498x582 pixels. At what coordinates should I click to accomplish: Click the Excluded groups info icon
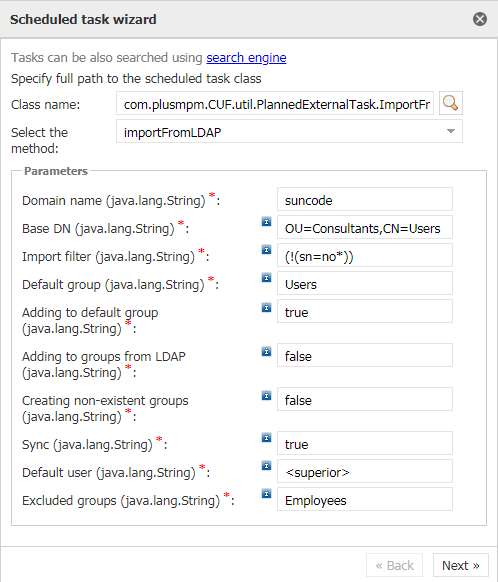(x=266, y=494)
